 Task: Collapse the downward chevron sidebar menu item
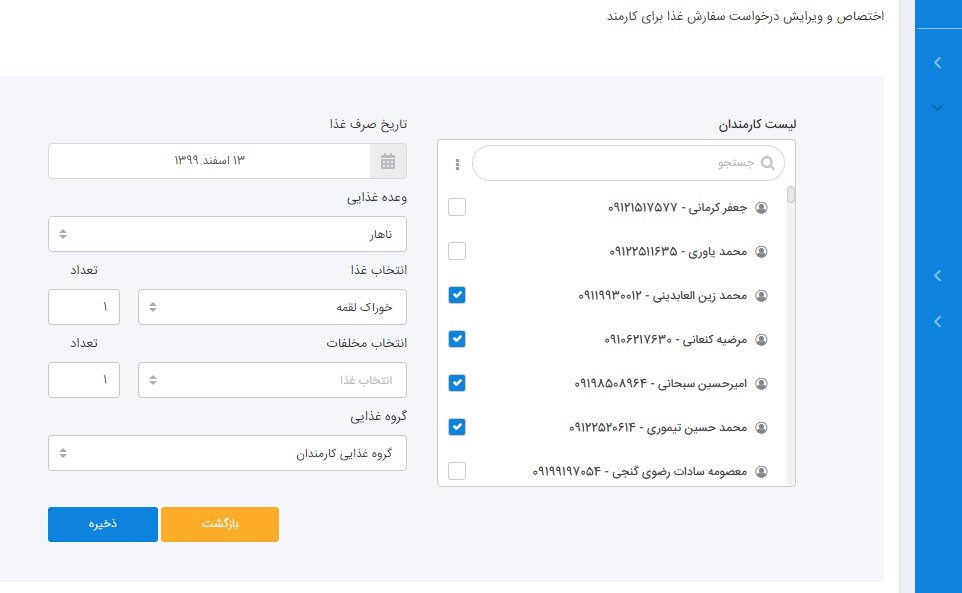click(x=937, y=108)
